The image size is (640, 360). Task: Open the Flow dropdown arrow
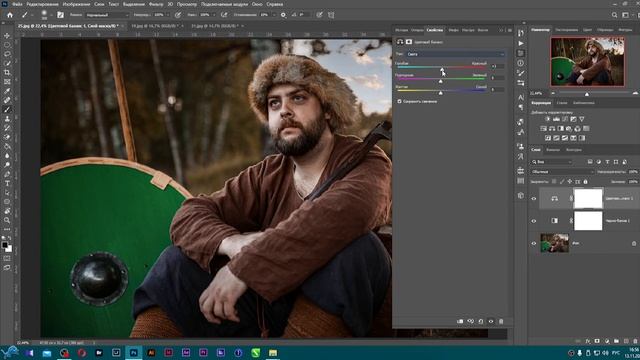(x=214, y=15)
